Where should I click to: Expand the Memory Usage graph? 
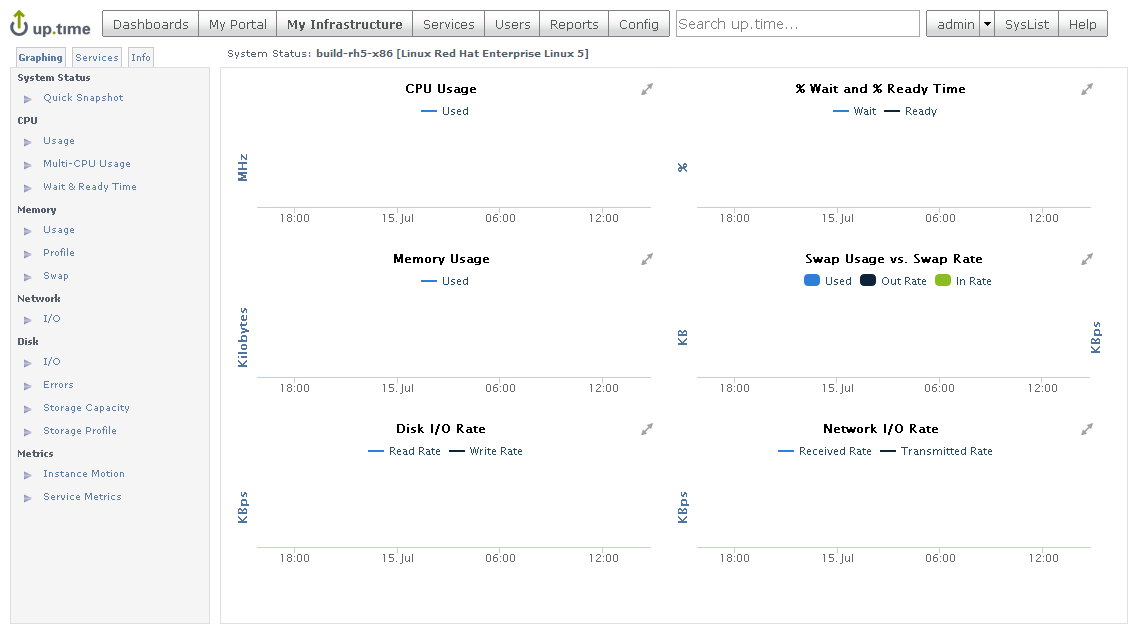(647, 260)
